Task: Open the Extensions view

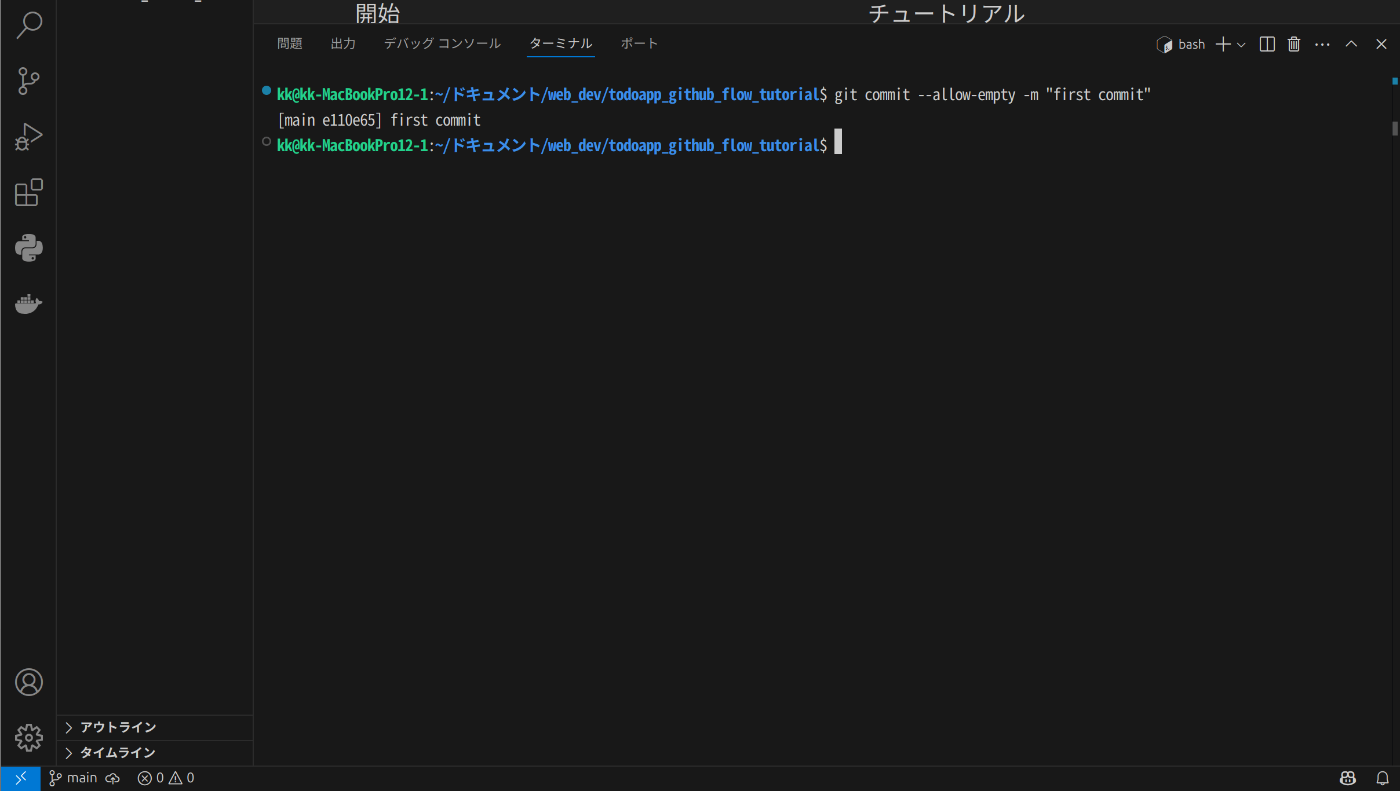Action: pos(29,192)
